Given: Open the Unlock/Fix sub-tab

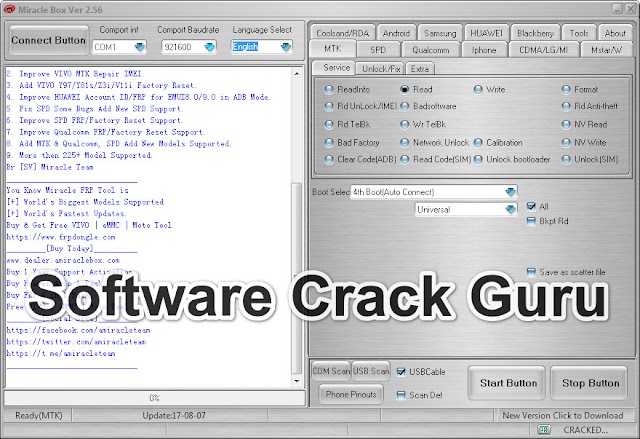Looking at the screenshot, I should pos(381,69).
